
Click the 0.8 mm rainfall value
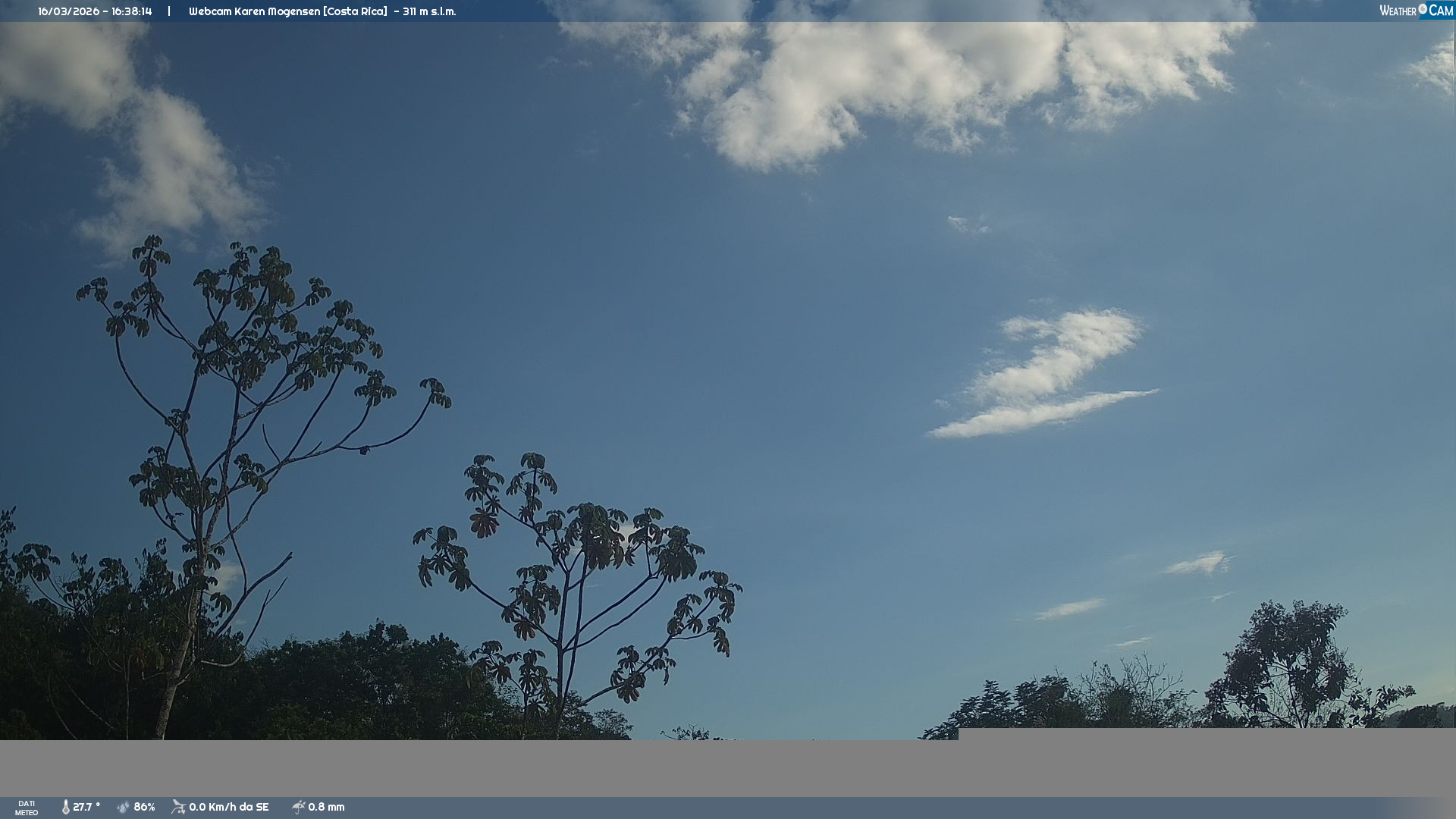[x=326, y=807]
